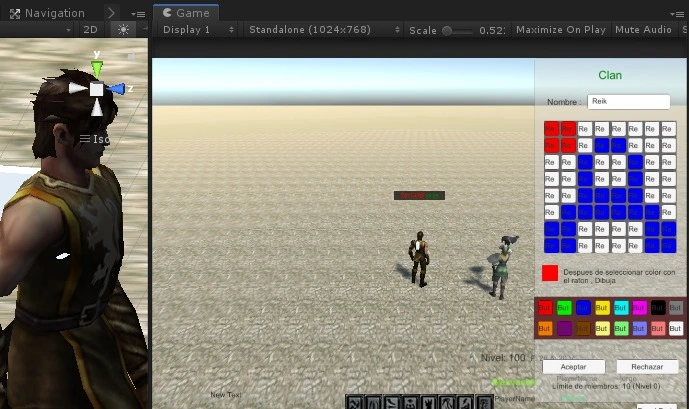Pick the white palette button
Image resolution: width=689 pixels, height=409 pixels.
675,328
